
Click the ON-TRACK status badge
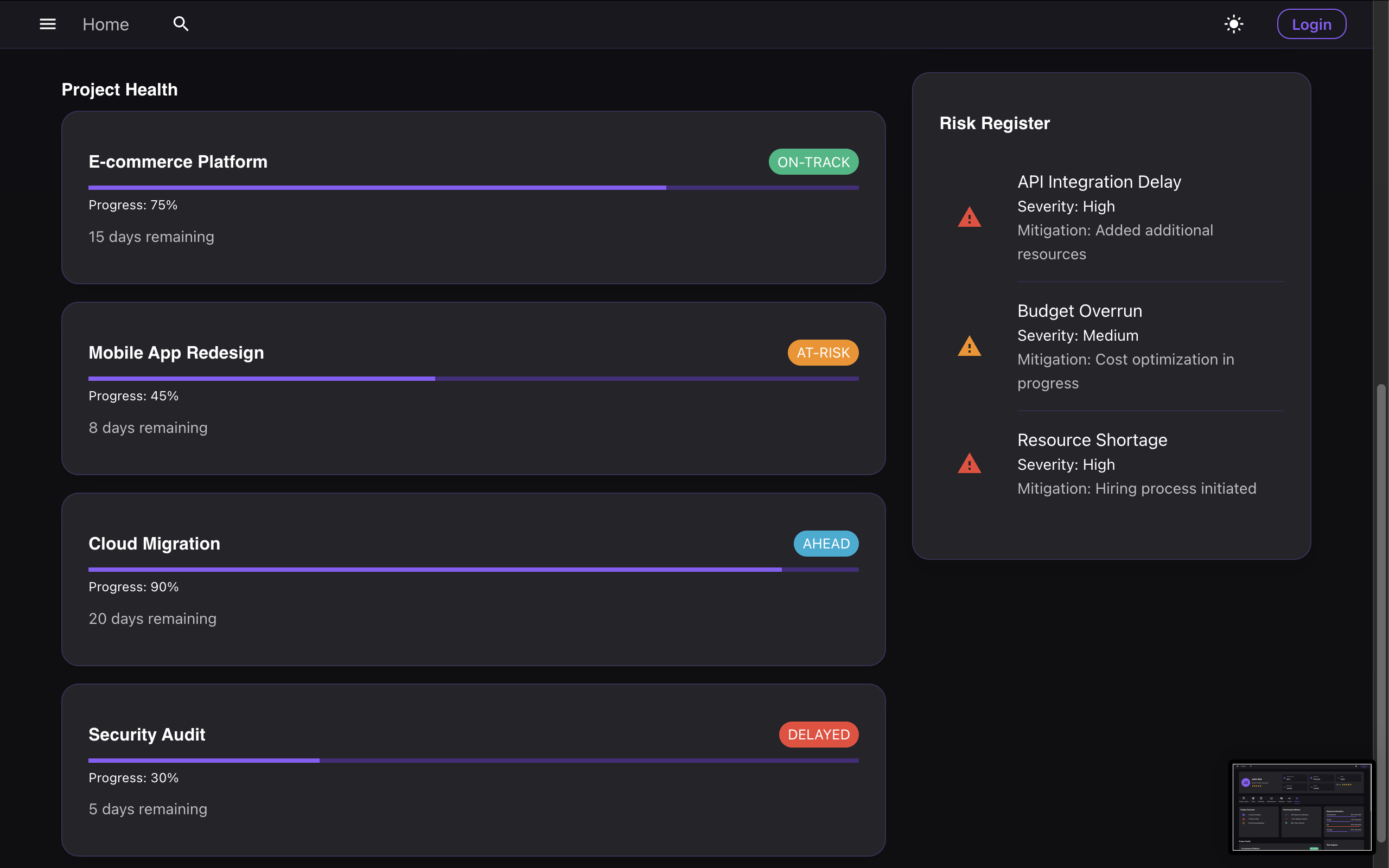click(813, 162)
